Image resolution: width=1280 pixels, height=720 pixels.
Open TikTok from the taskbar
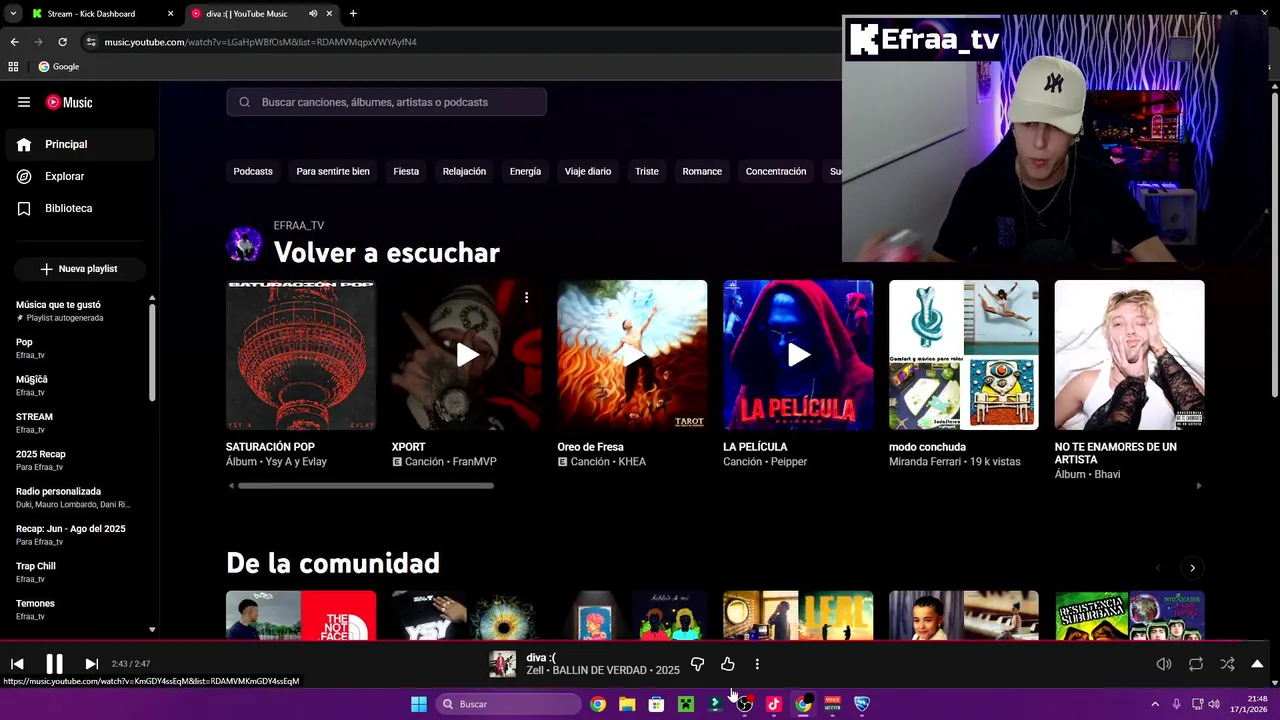[773, 704]
